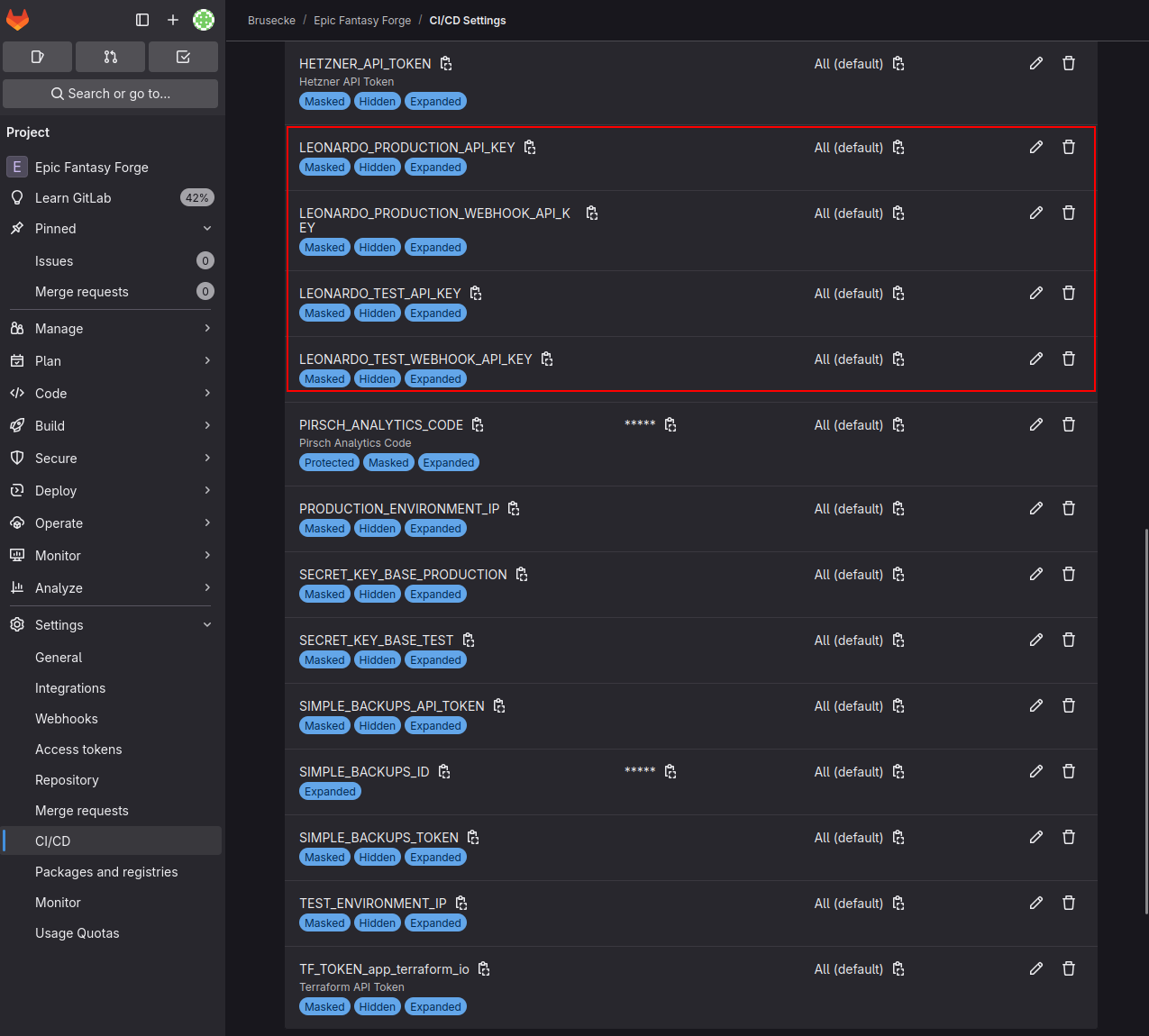Screen dimensions: 1149x1036
Task: Delete LEONARDO_PRODUCTION_WEBHOOK_API_KEY variable
Action: (x=1069, y=213)
